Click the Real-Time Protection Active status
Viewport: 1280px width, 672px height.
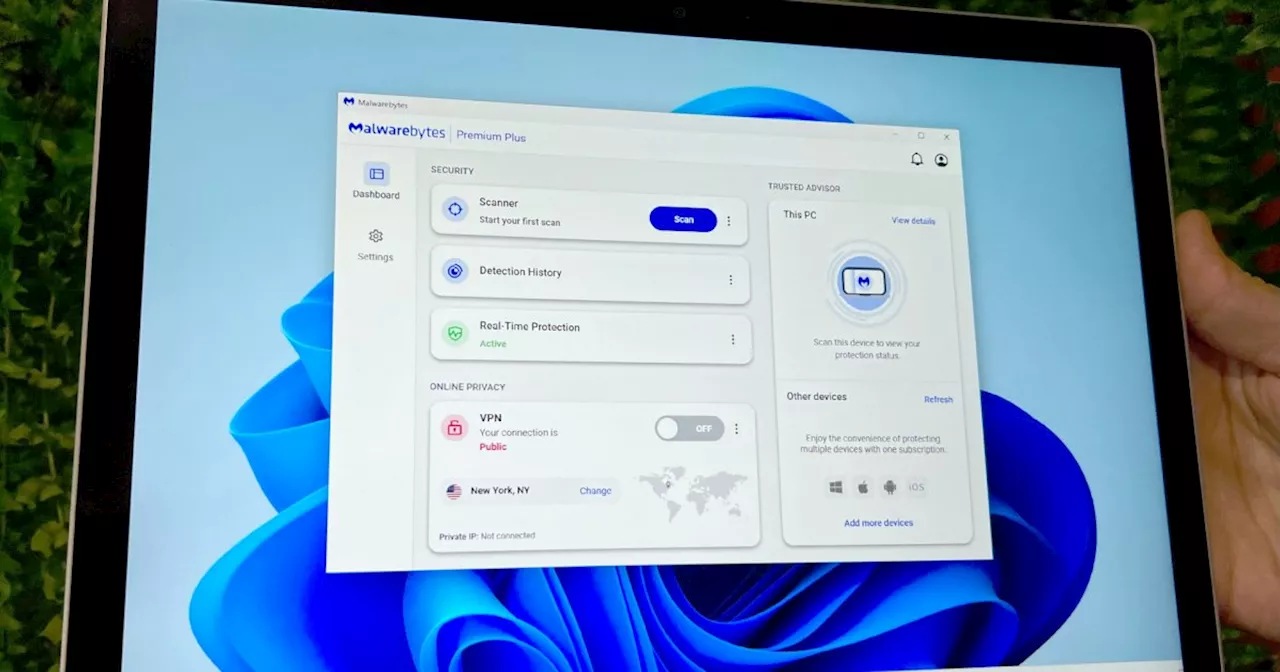click(x=492, y=344)
